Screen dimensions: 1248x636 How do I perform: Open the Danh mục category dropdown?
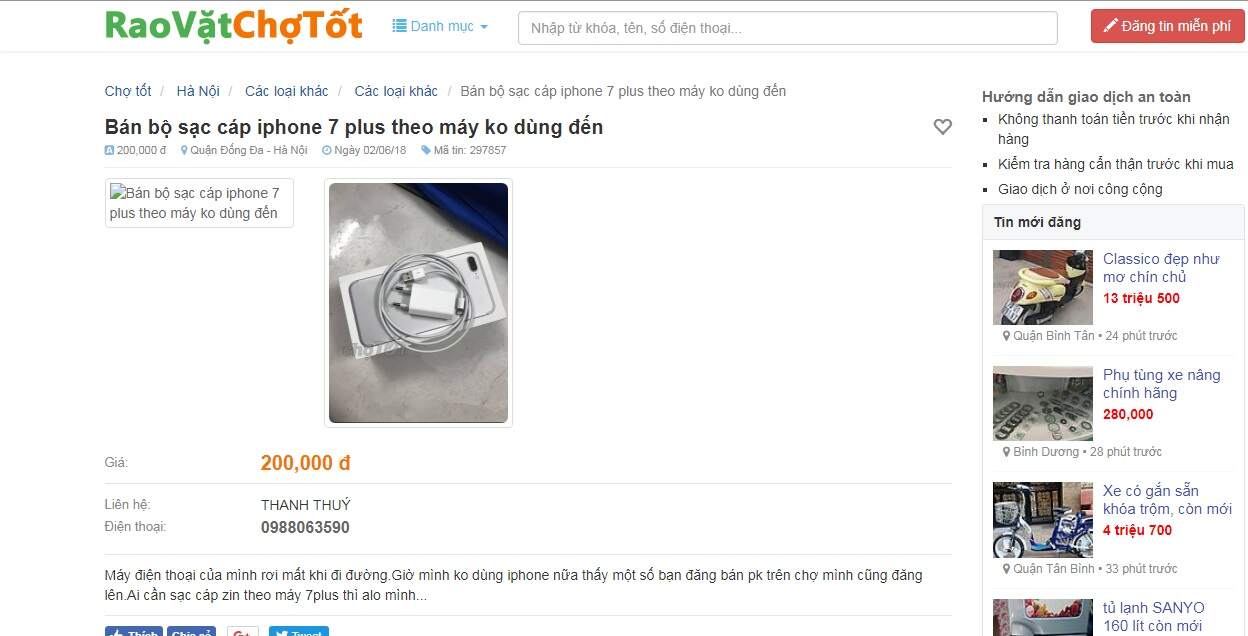pos(440,26)
